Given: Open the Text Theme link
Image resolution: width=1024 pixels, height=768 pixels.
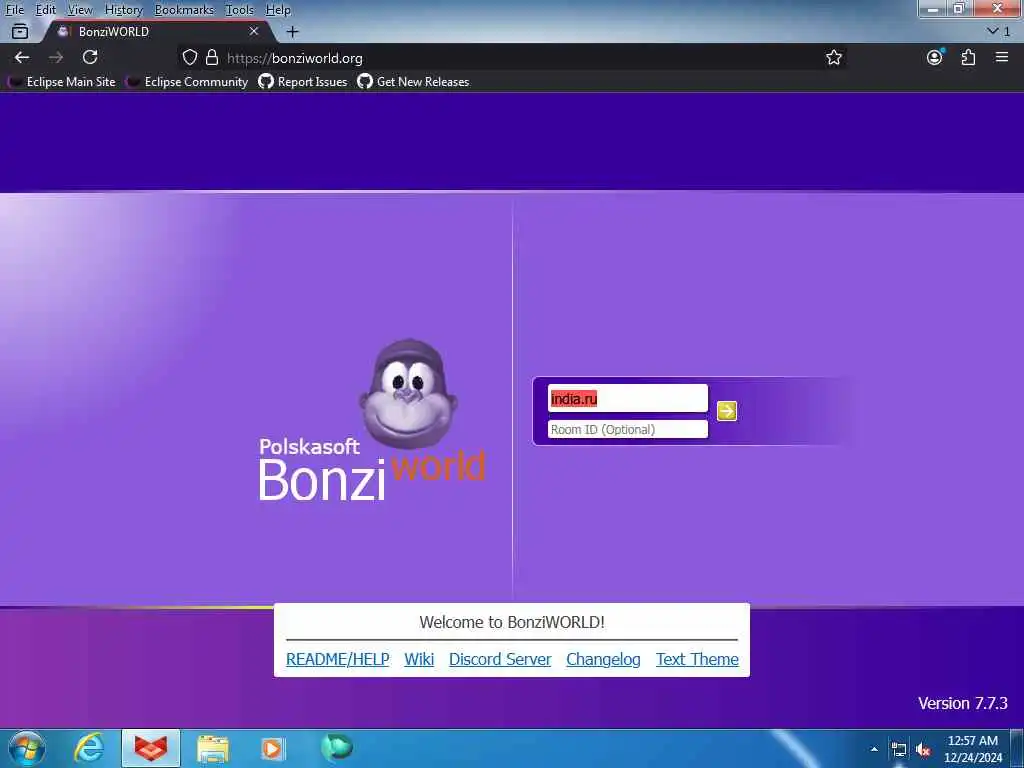Looking at the screenshot, I should [x=697, y=659].
